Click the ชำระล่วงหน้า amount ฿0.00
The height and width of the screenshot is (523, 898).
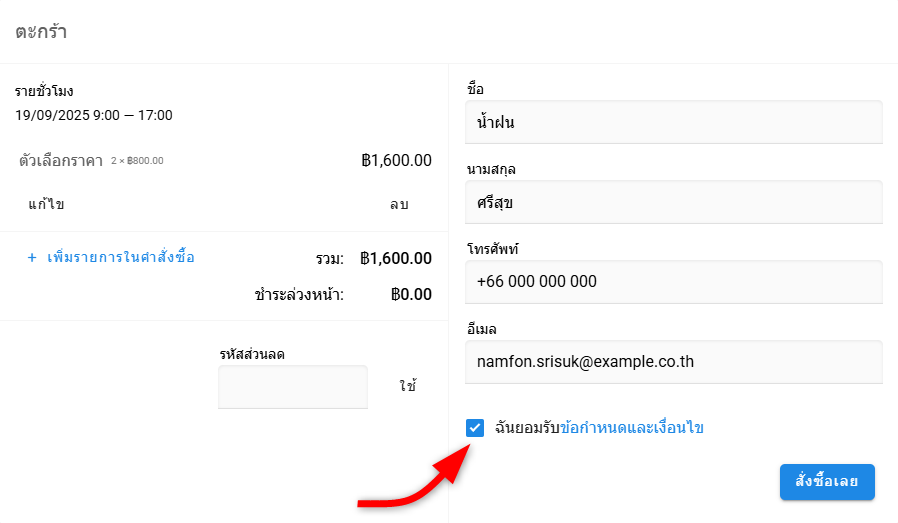pyautogui.click(x=411, y=295)
